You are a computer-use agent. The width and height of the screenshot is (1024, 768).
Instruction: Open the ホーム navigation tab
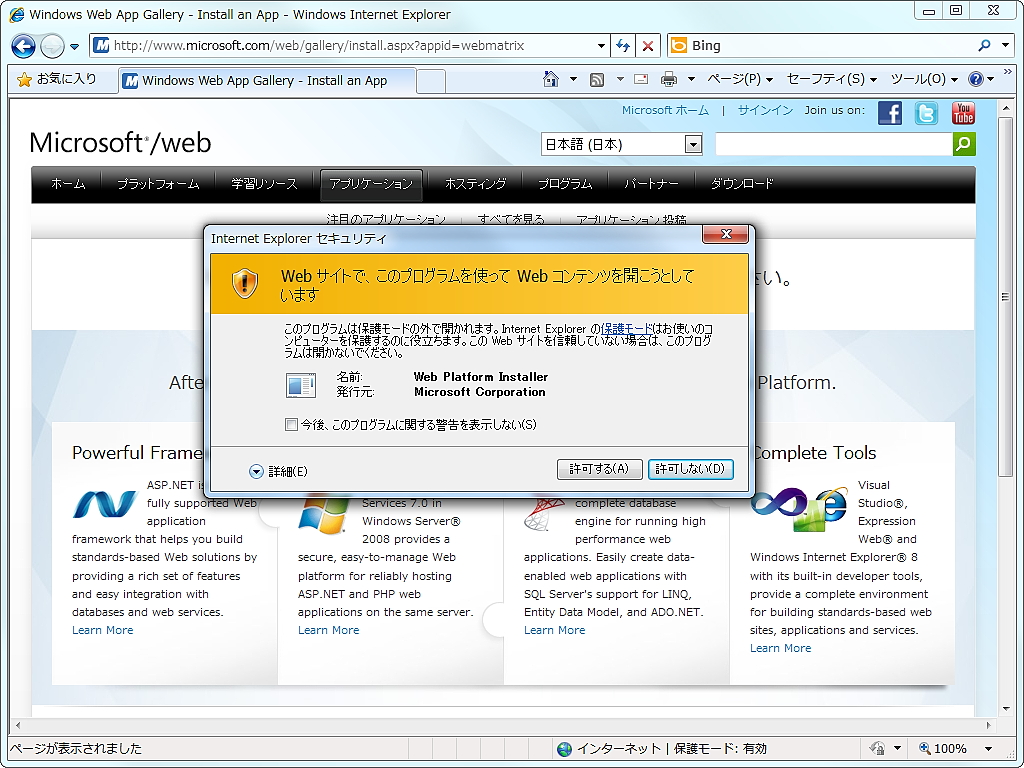(x=68, y=184)
